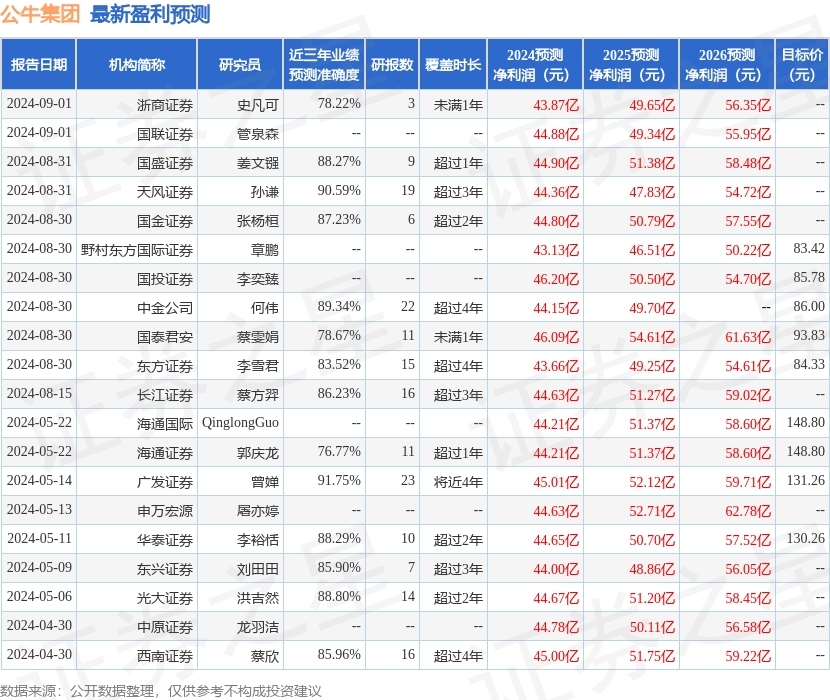Click the 2024预测净利润 column header
830x700 pixels.
coord(535,65)
